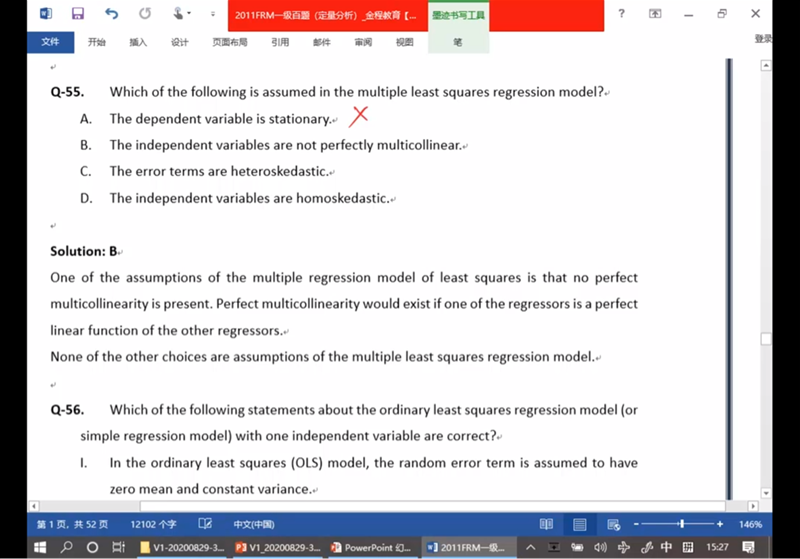Click the volume speaker tray icon

[600, 547]
